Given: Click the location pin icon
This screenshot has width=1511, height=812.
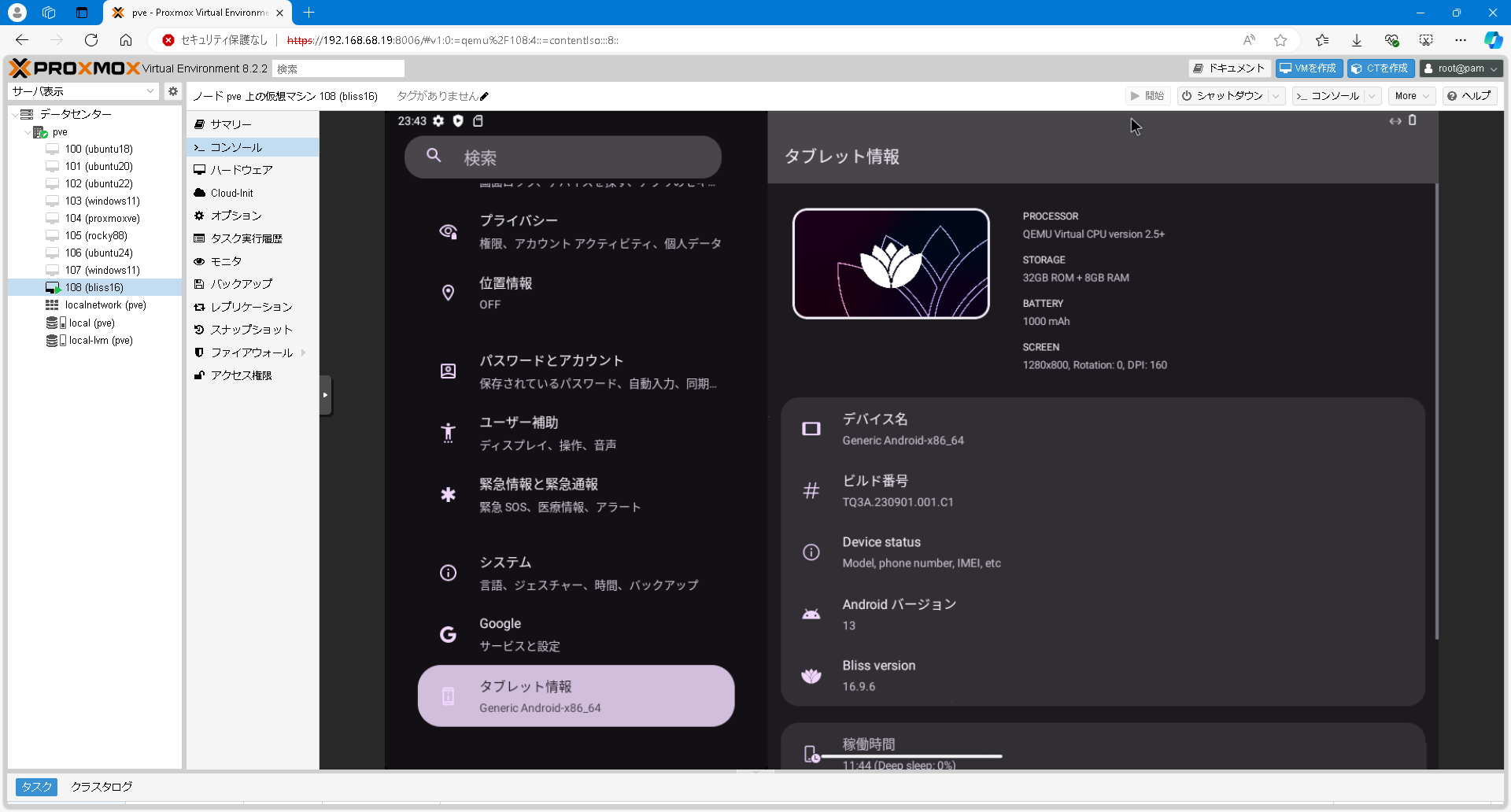Looking at the screenshot, I should point(448,293).
